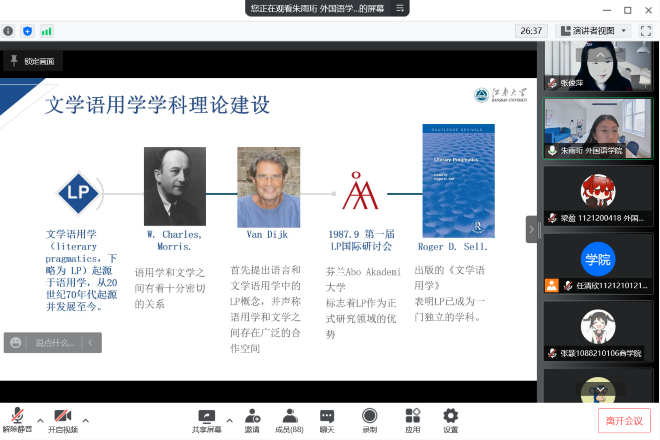Click the meeting info icon at top left
The image size is (660, 440).
(9, 31)
